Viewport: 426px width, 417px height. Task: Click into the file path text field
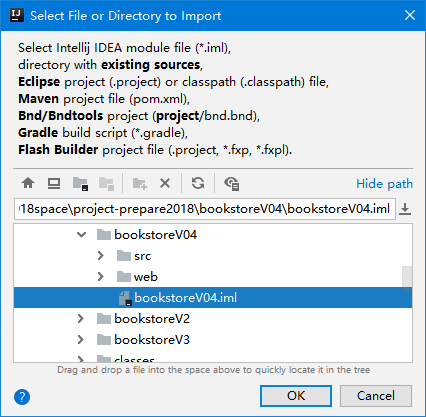[205, 209]
